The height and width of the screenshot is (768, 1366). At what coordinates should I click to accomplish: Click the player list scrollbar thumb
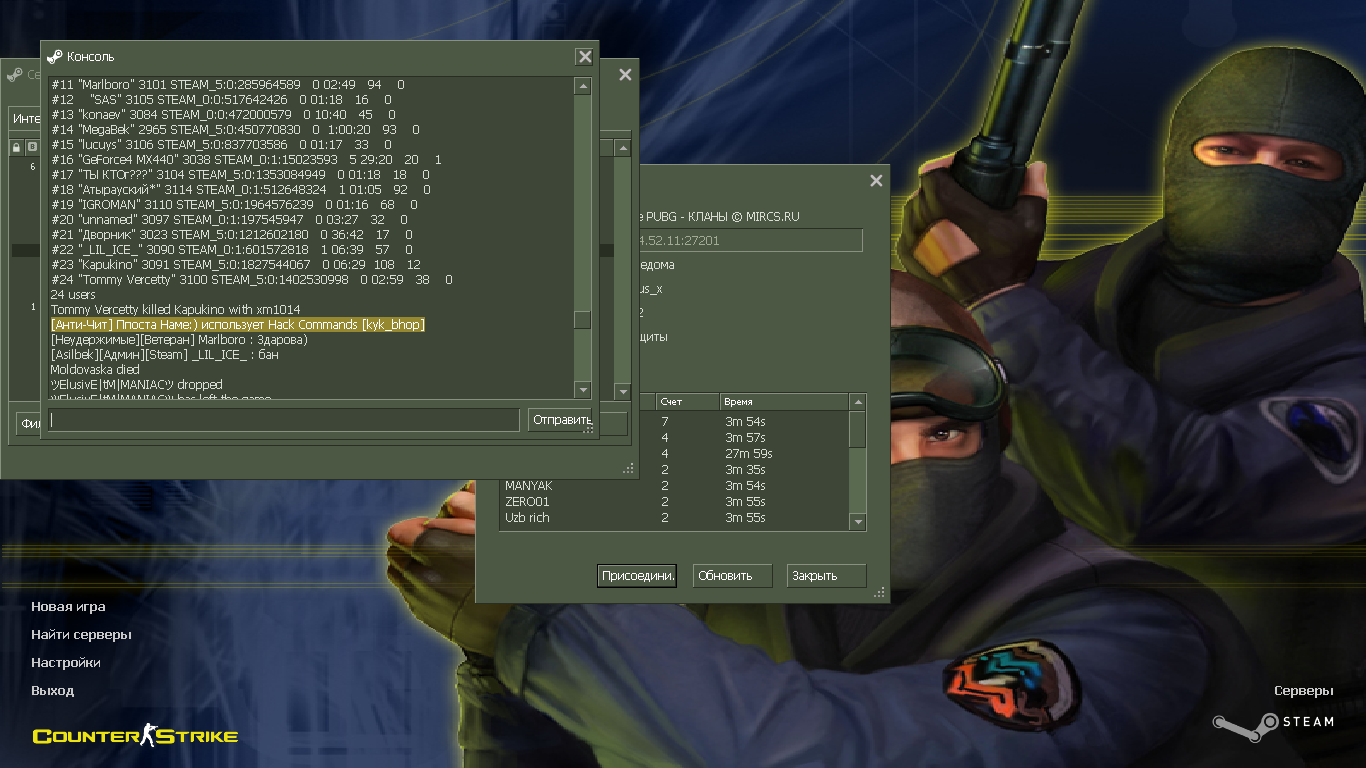[x=857, y=429]
